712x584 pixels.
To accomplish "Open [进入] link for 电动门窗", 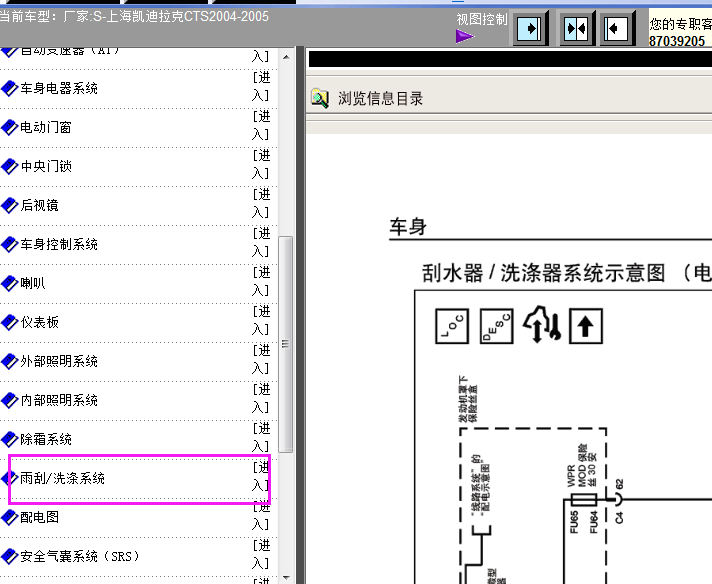I will click(262, 126).
